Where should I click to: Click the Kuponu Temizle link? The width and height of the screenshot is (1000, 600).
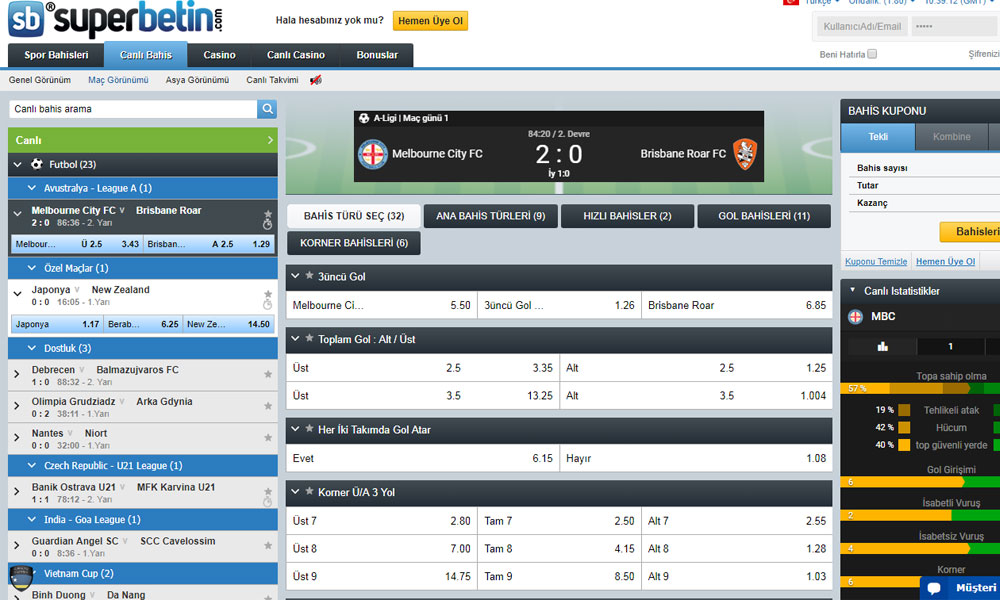876,261
